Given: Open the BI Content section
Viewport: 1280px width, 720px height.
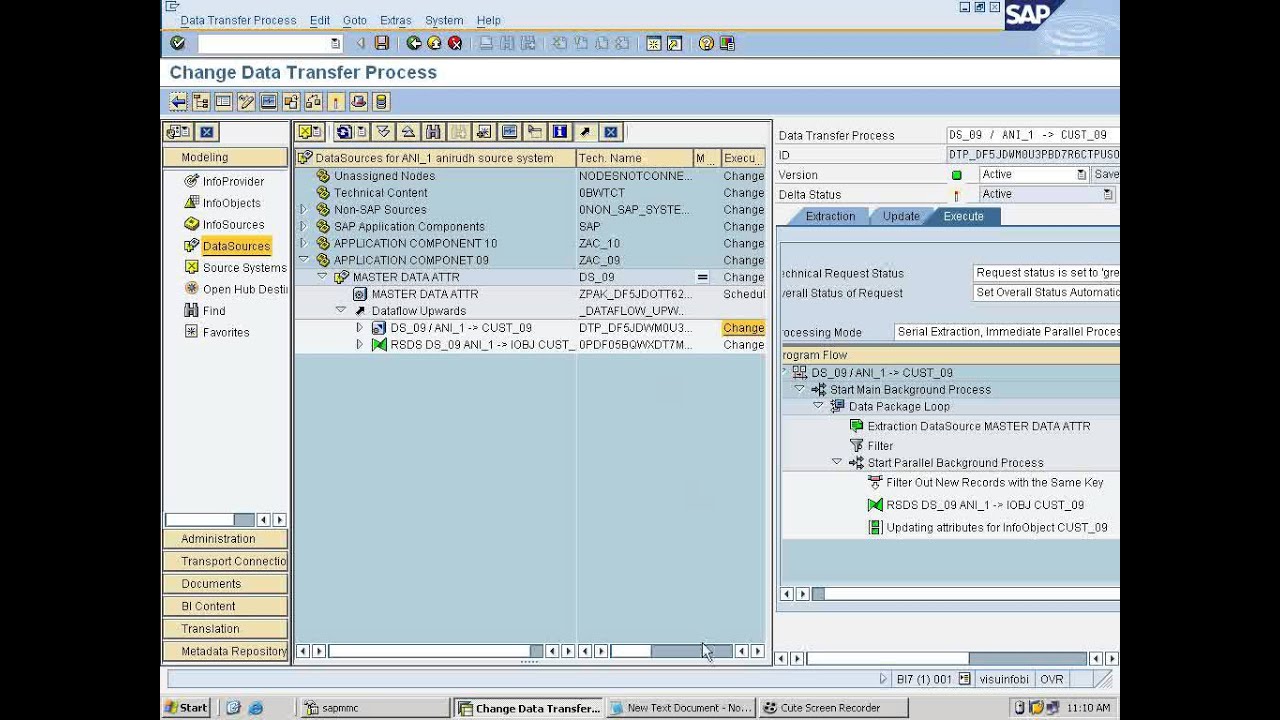Looking at the screenshot, I should tap(226, 606).
